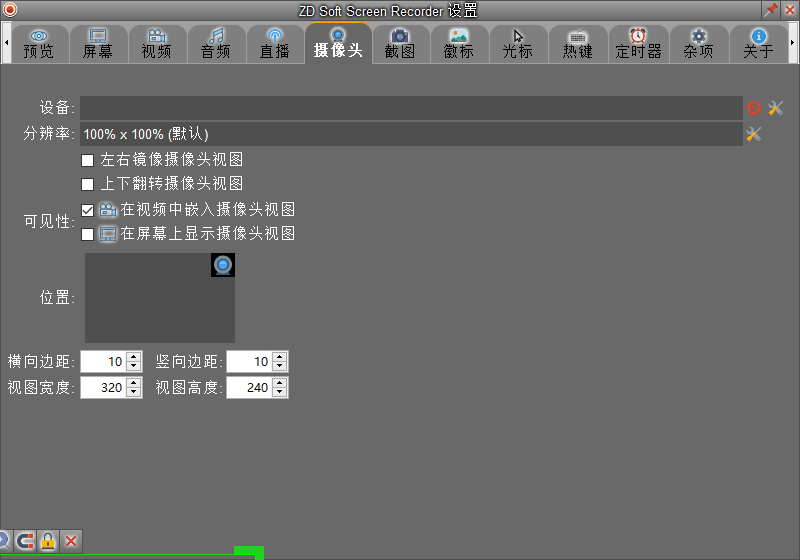Click the yellow lock icon in bottom toolbar

48,541
